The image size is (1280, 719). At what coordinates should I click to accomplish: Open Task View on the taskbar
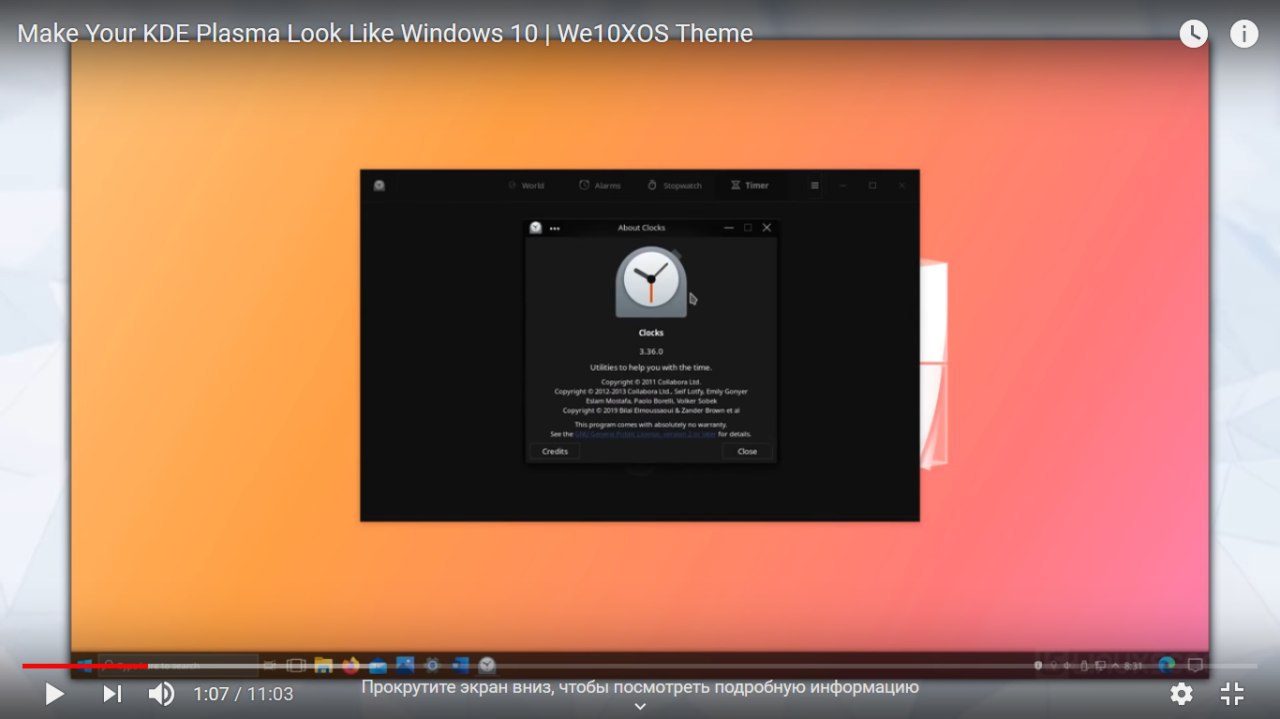point(296,665)
